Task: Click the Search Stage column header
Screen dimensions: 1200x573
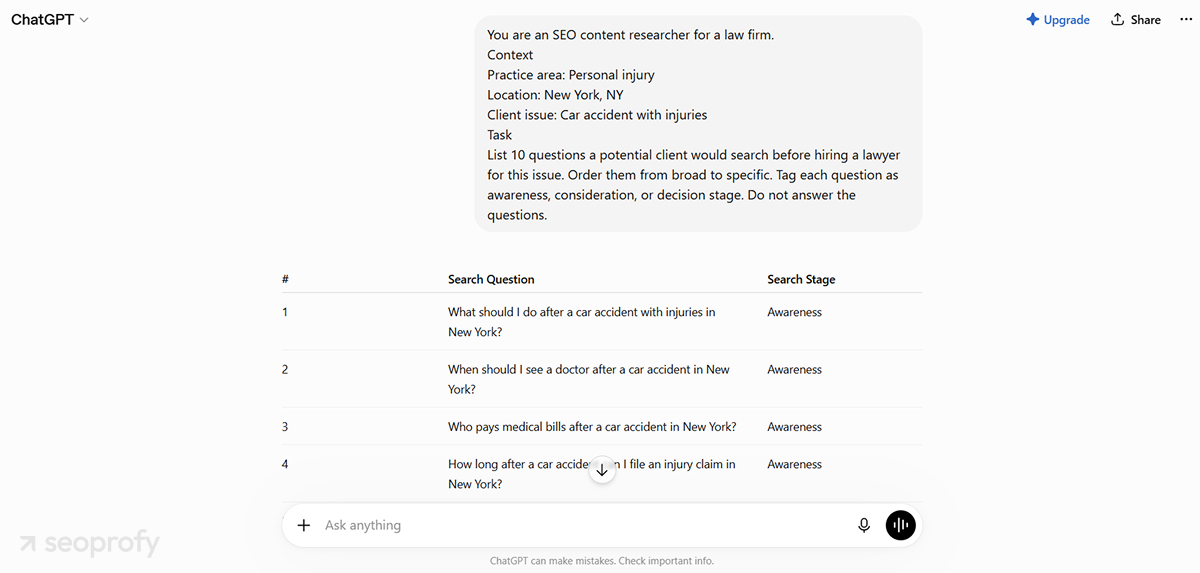Action: click(801, 279)
